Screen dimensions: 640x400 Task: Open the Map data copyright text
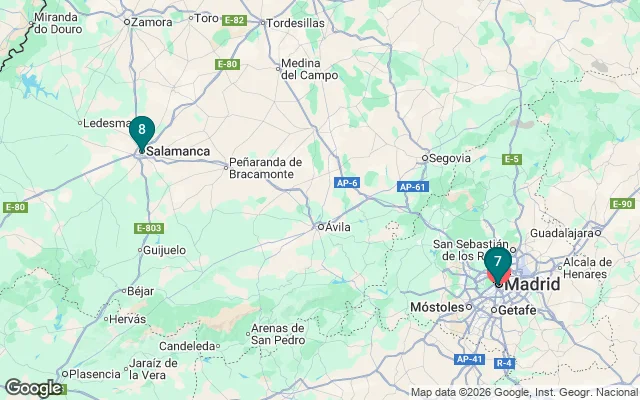point(524,393)
